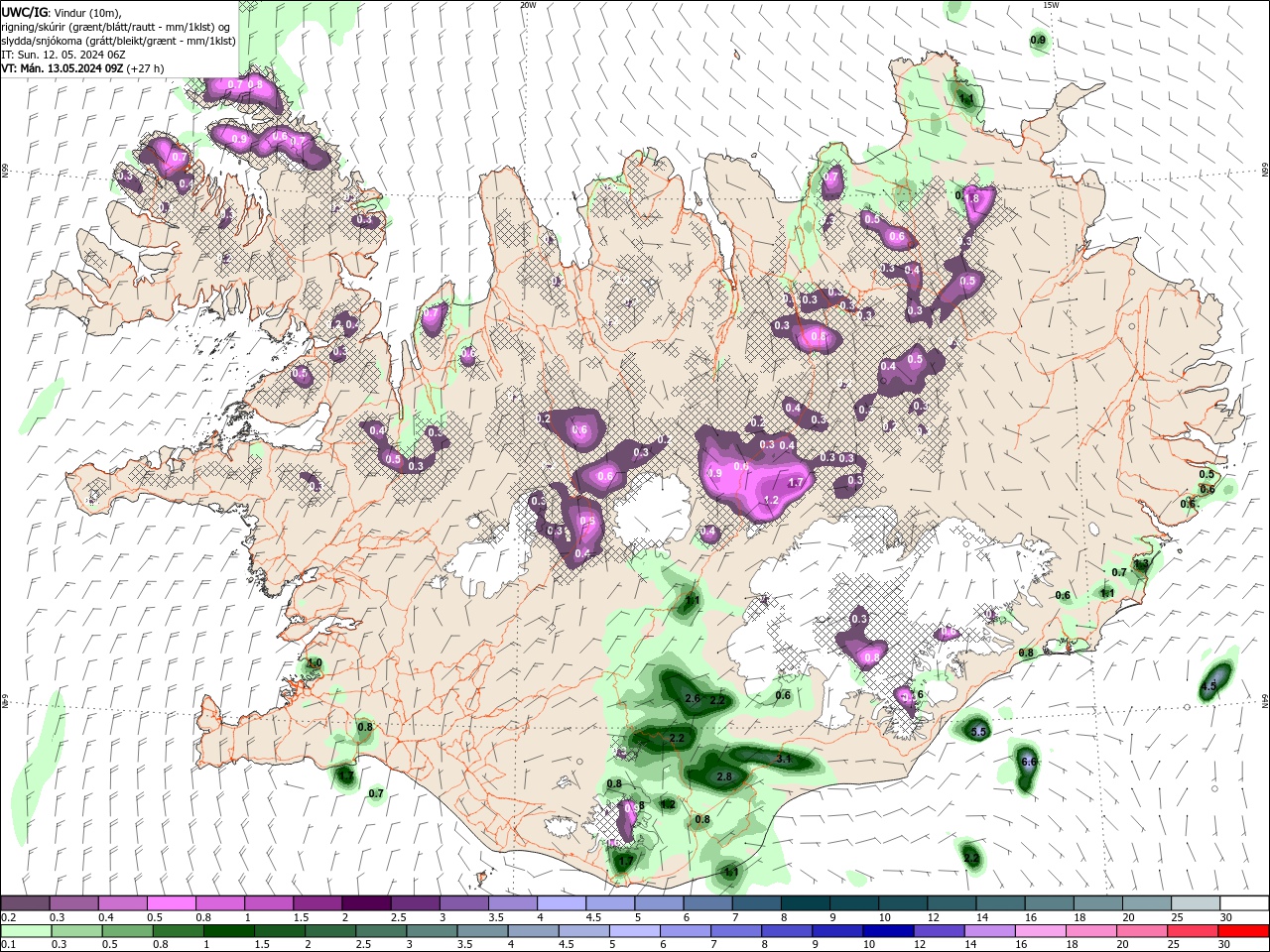Click the 'rigning/skúrir' legend description line
This screenshot has width=1270, height=952.
click(x=115, y=27)
